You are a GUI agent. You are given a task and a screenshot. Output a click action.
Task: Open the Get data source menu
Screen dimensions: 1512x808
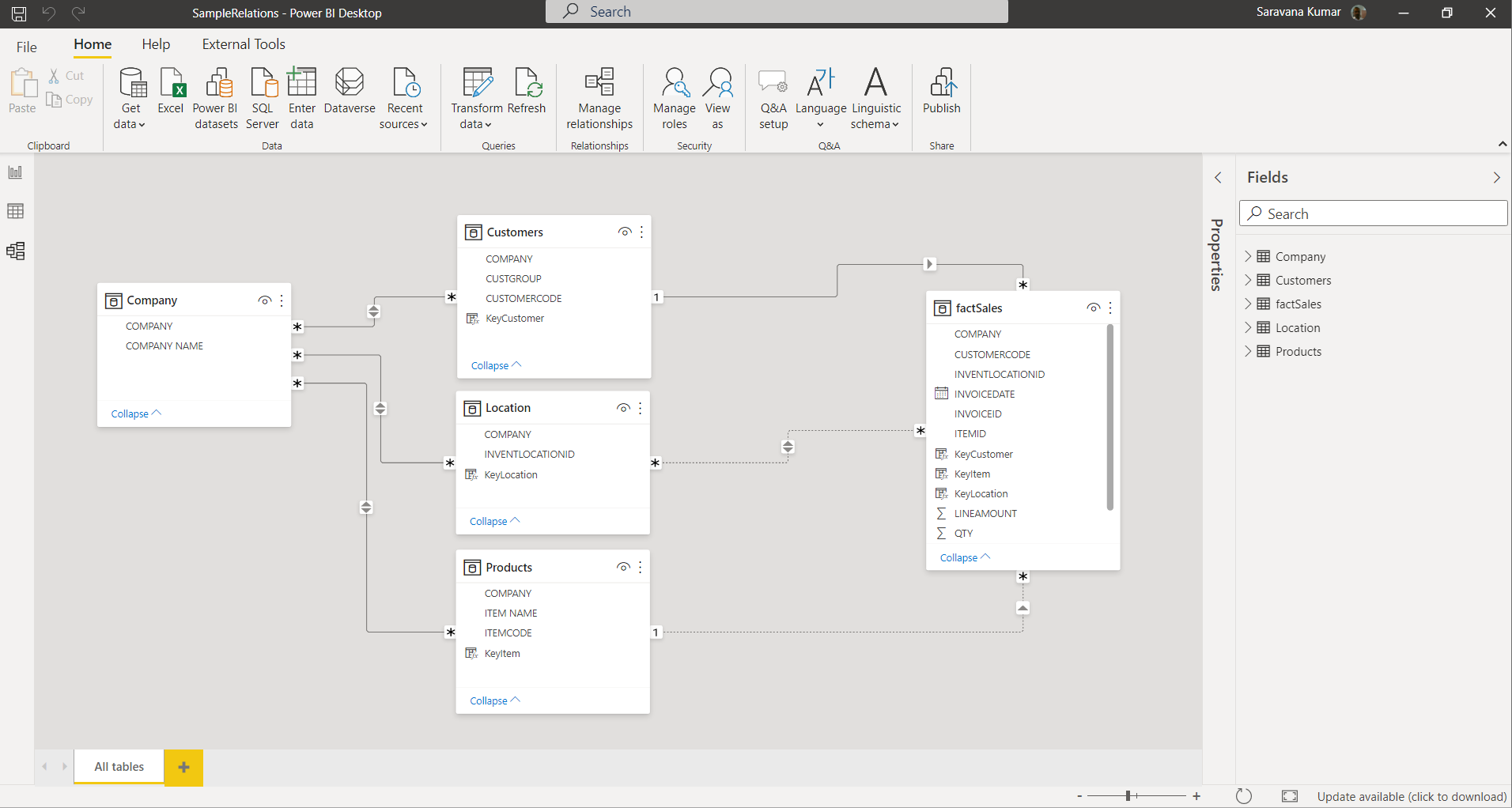point(131,99)
